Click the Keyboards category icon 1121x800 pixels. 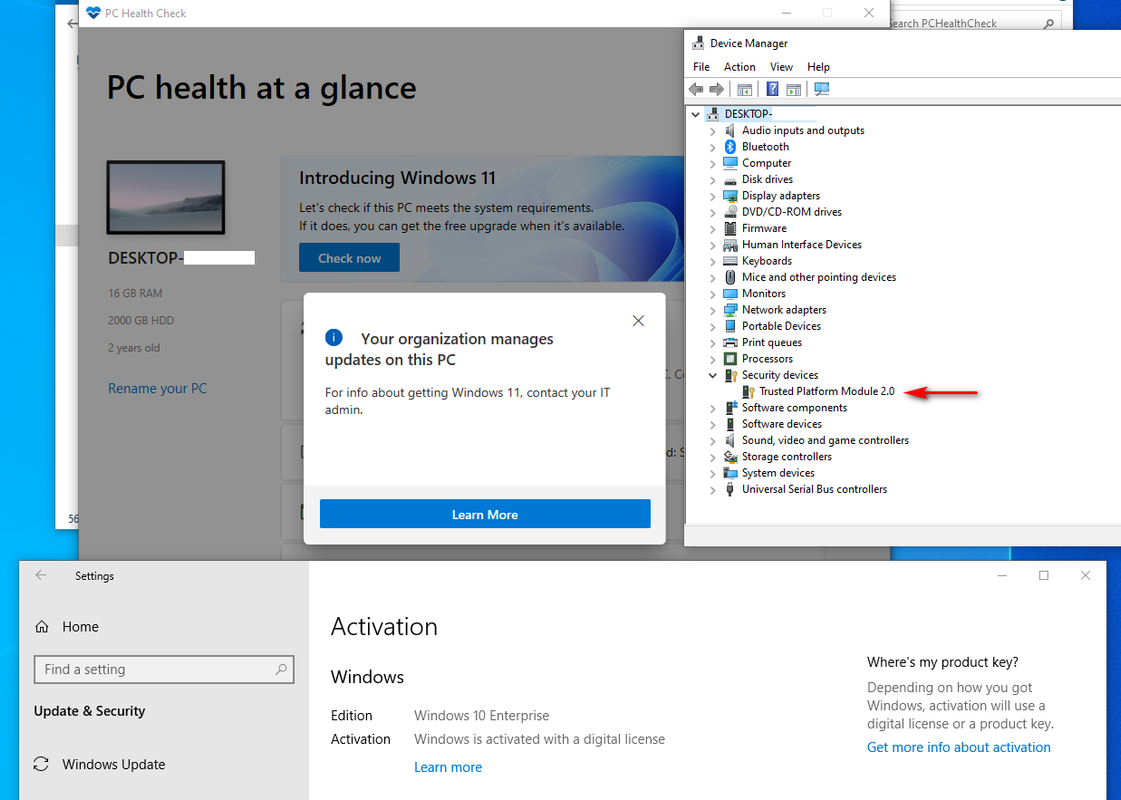[730, 261]
